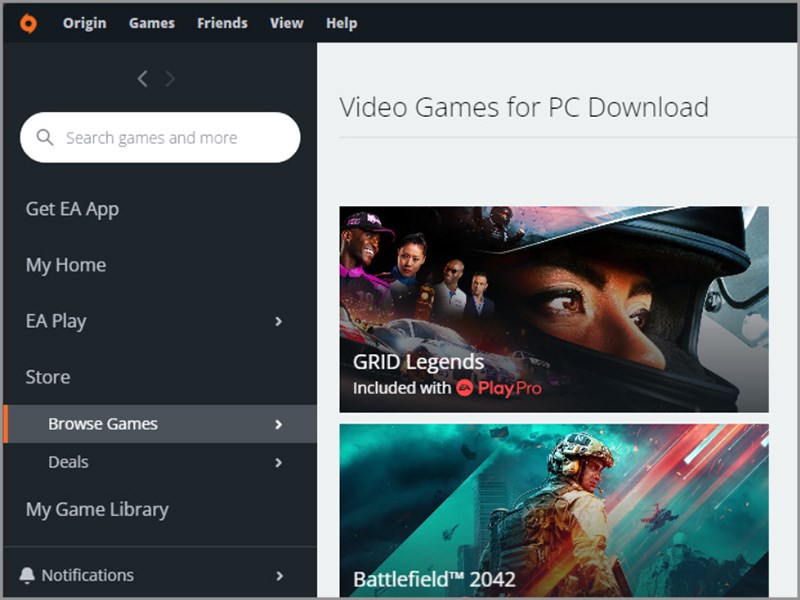Click the back navigation arrow
The height and width of the screenshot is (600, 800).
coord(142,78)
